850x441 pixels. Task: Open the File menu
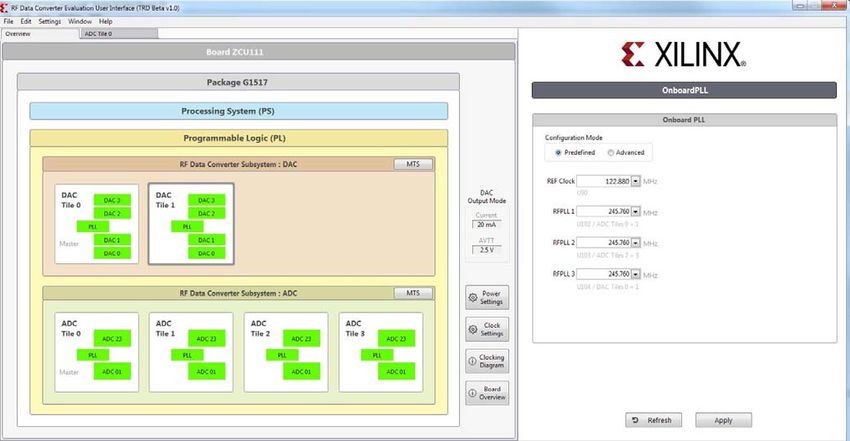point(9,22)
